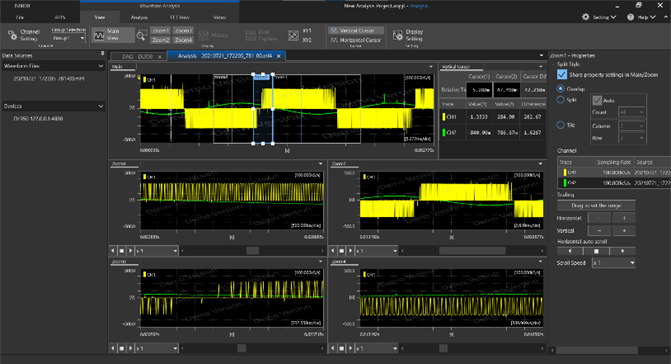Click the zoom magnifier icon beside Zoom1

click(141, 36)
